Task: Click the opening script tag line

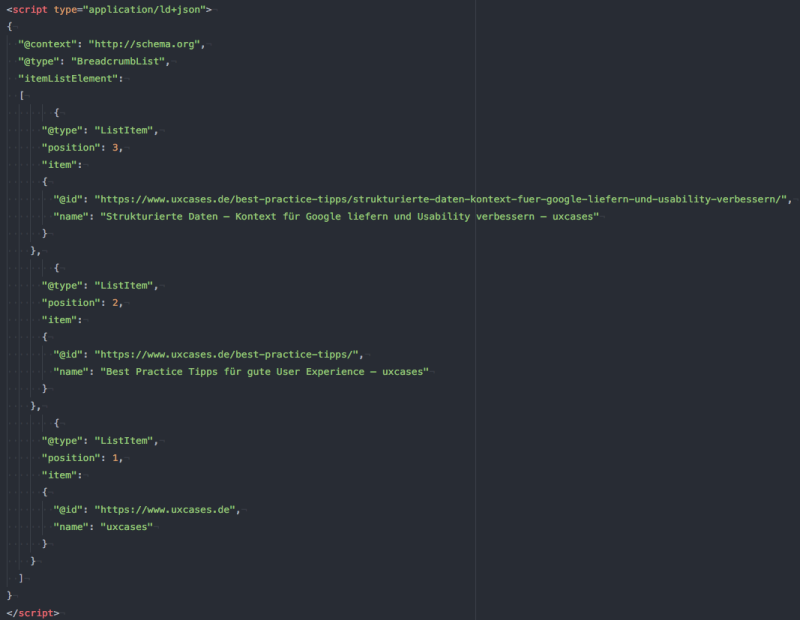Action: coord(109,10)
